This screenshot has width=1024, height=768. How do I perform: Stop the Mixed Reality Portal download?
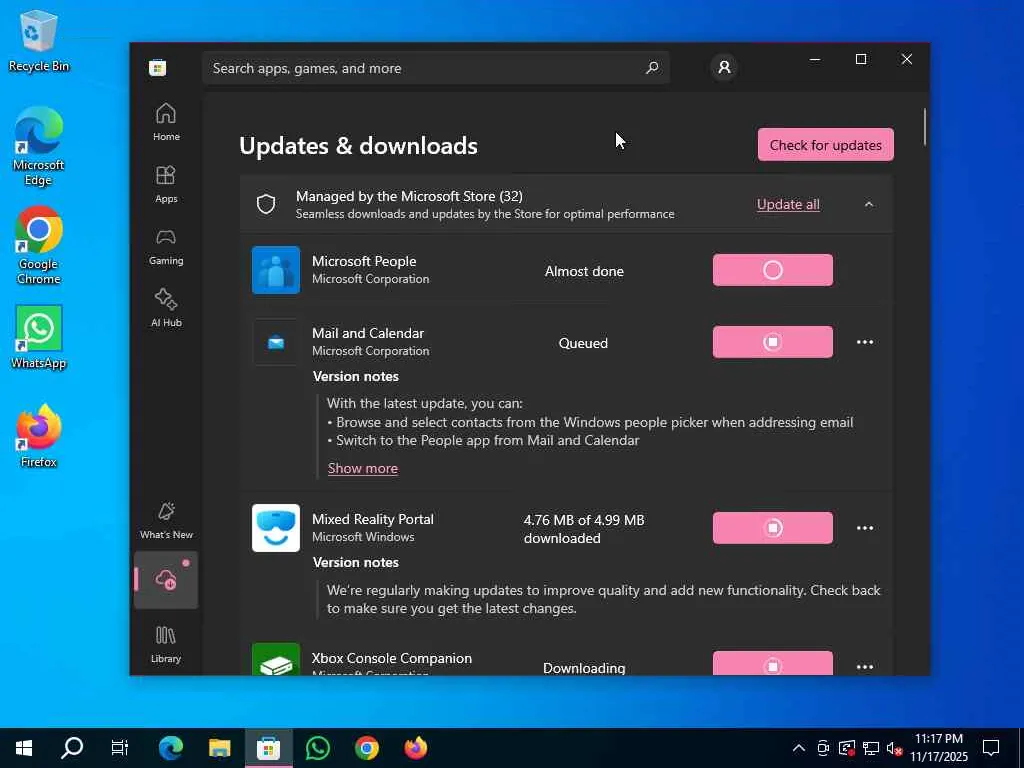click(x=773, y=528)
